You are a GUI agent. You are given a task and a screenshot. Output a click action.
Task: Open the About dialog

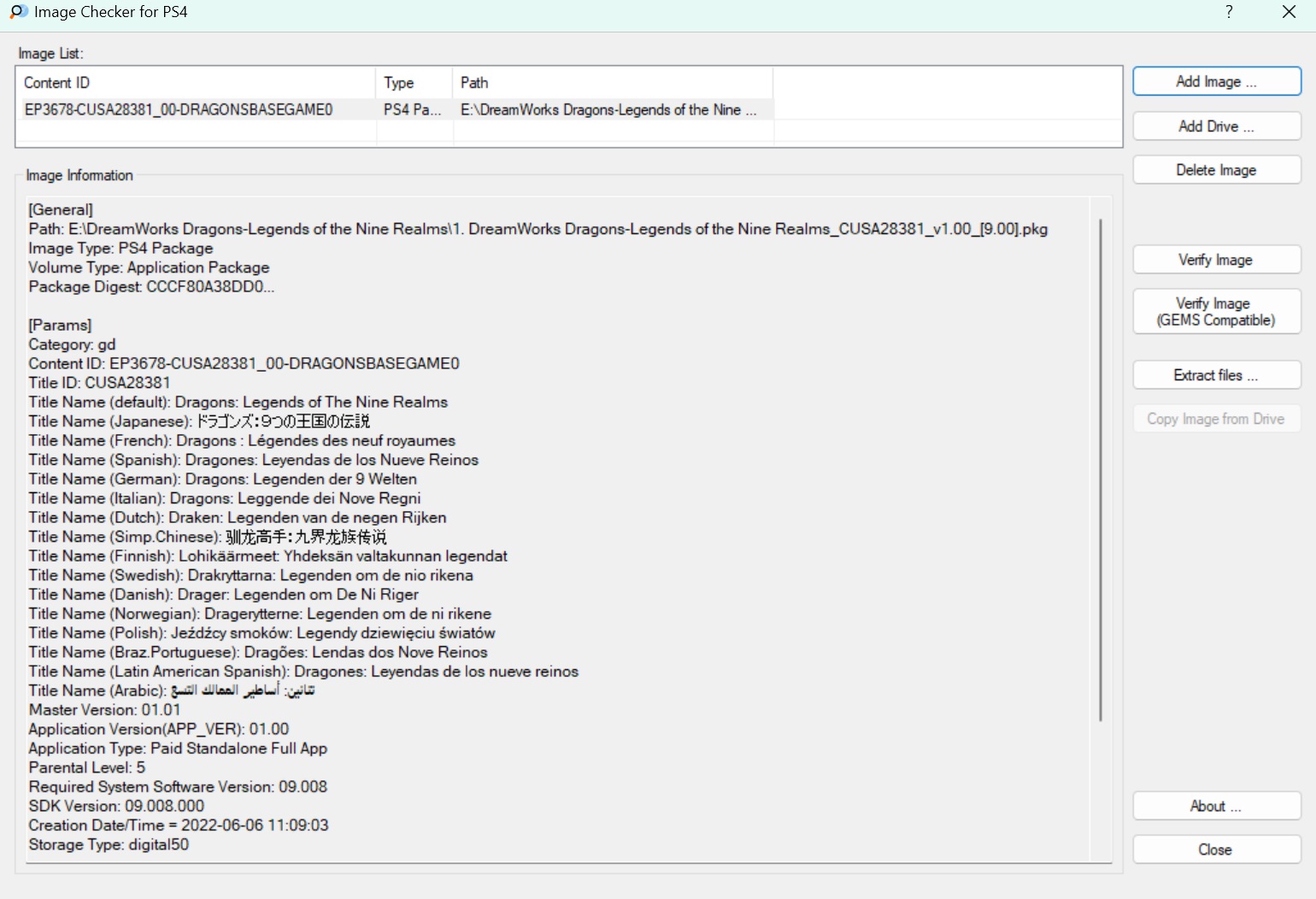click(1216, 806)
